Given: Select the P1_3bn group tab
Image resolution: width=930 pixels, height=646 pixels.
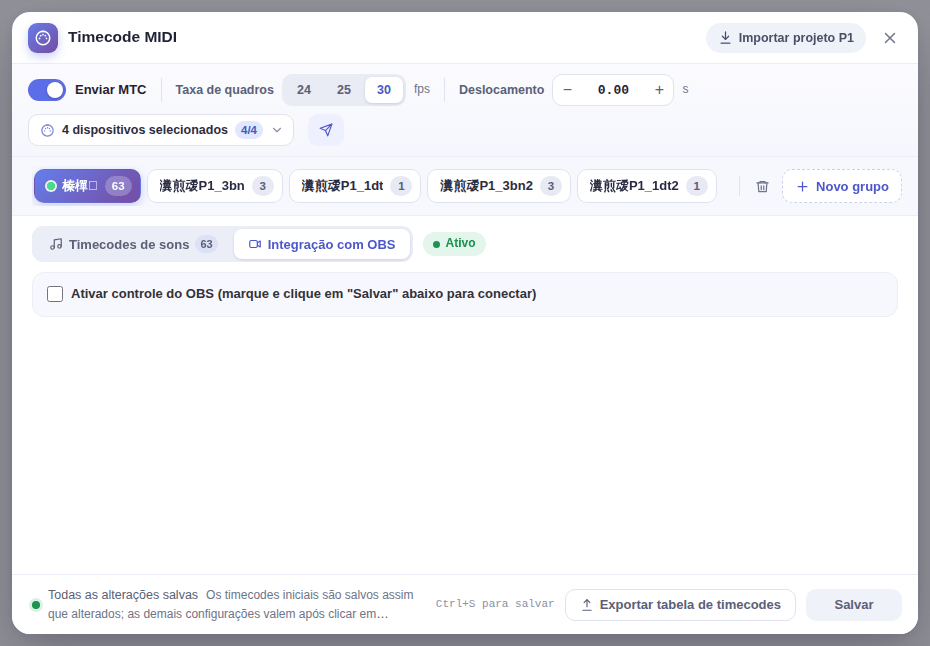Looking at the screenshot, I should 215,186.
